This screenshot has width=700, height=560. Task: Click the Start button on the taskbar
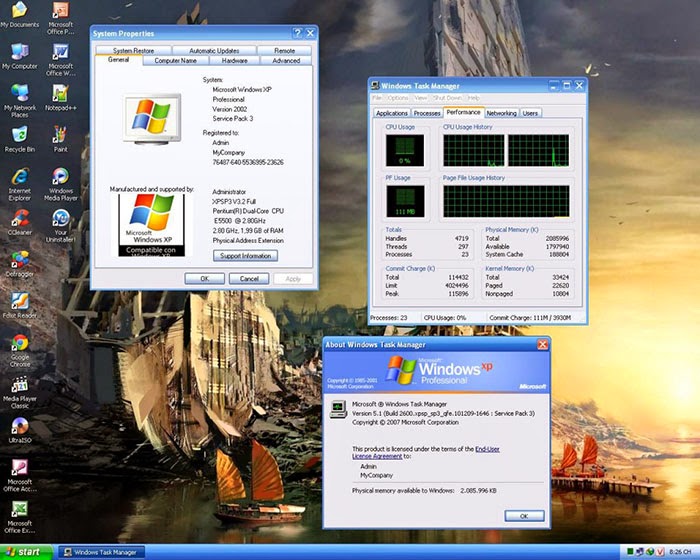(x=24, y=552)
